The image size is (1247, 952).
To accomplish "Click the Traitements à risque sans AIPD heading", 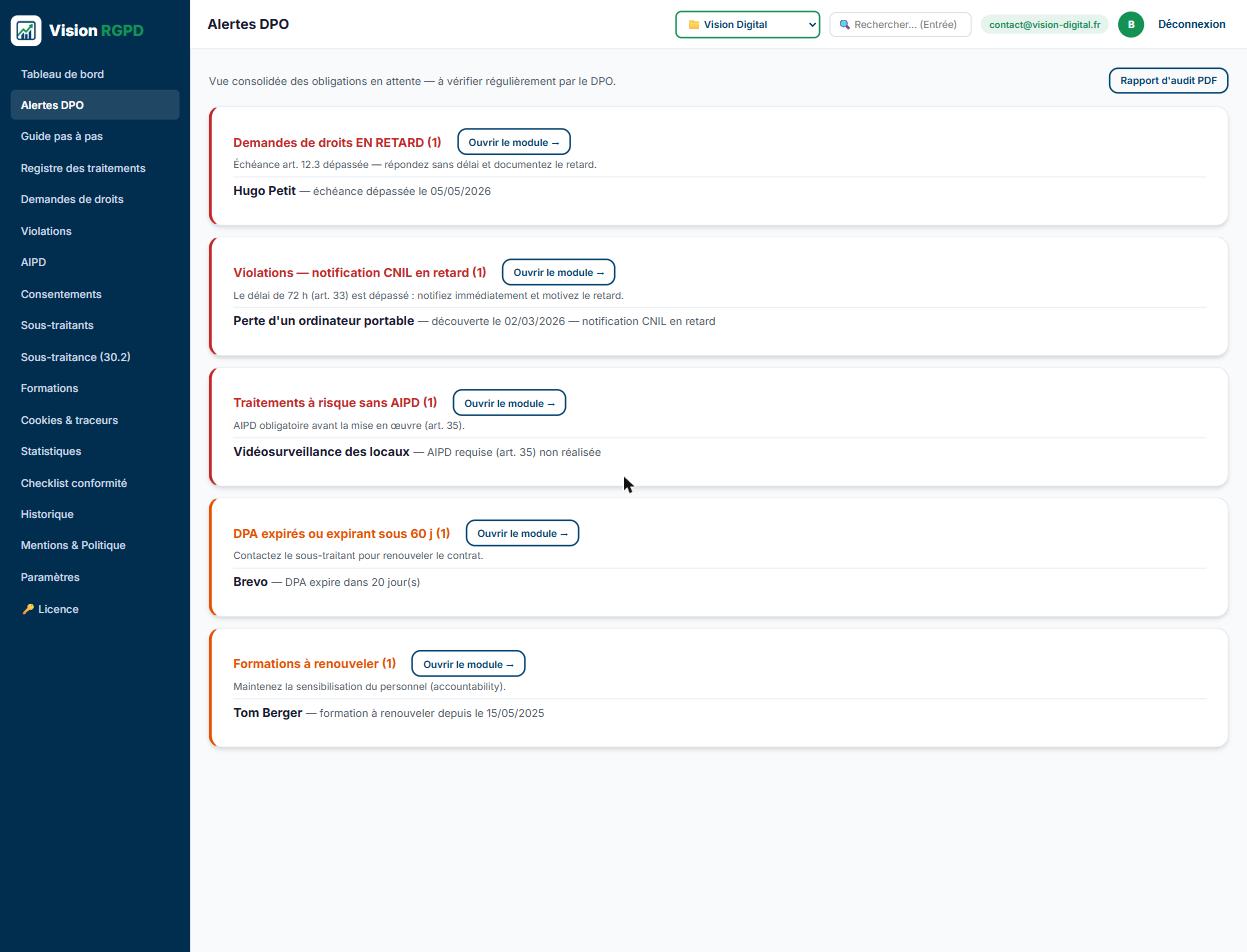I will point(335,403).
